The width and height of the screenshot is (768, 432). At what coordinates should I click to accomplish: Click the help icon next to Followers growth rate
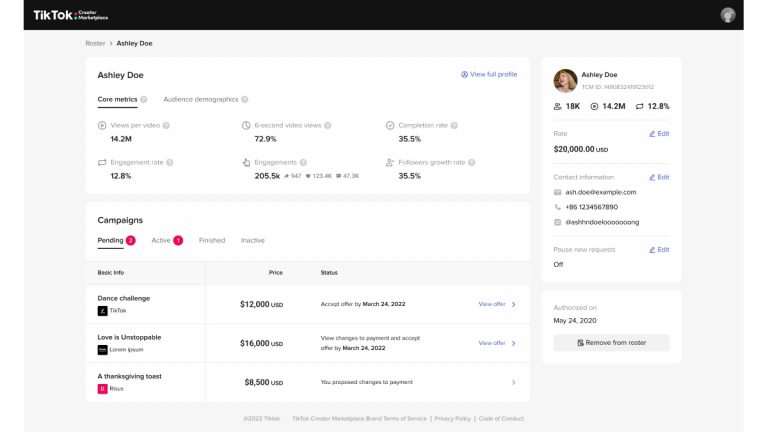471,163
